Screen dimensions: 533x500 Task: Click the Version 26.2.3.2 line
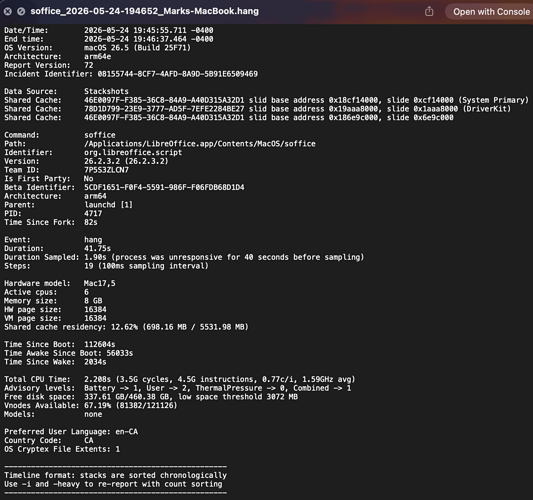pos(86,161)
